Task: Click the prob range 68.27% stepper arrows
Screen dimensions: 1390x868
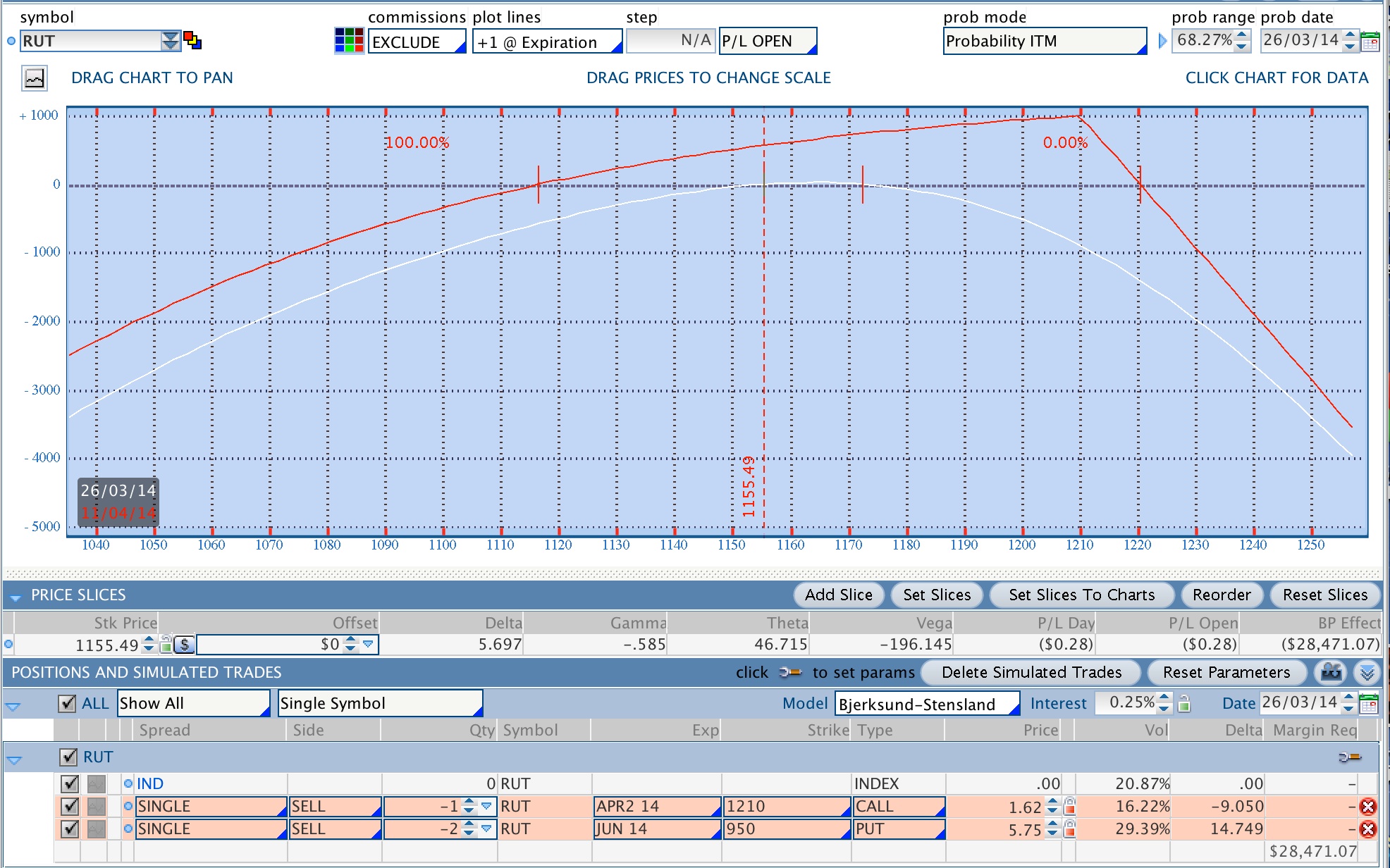Action: [x=1243, y=41]
